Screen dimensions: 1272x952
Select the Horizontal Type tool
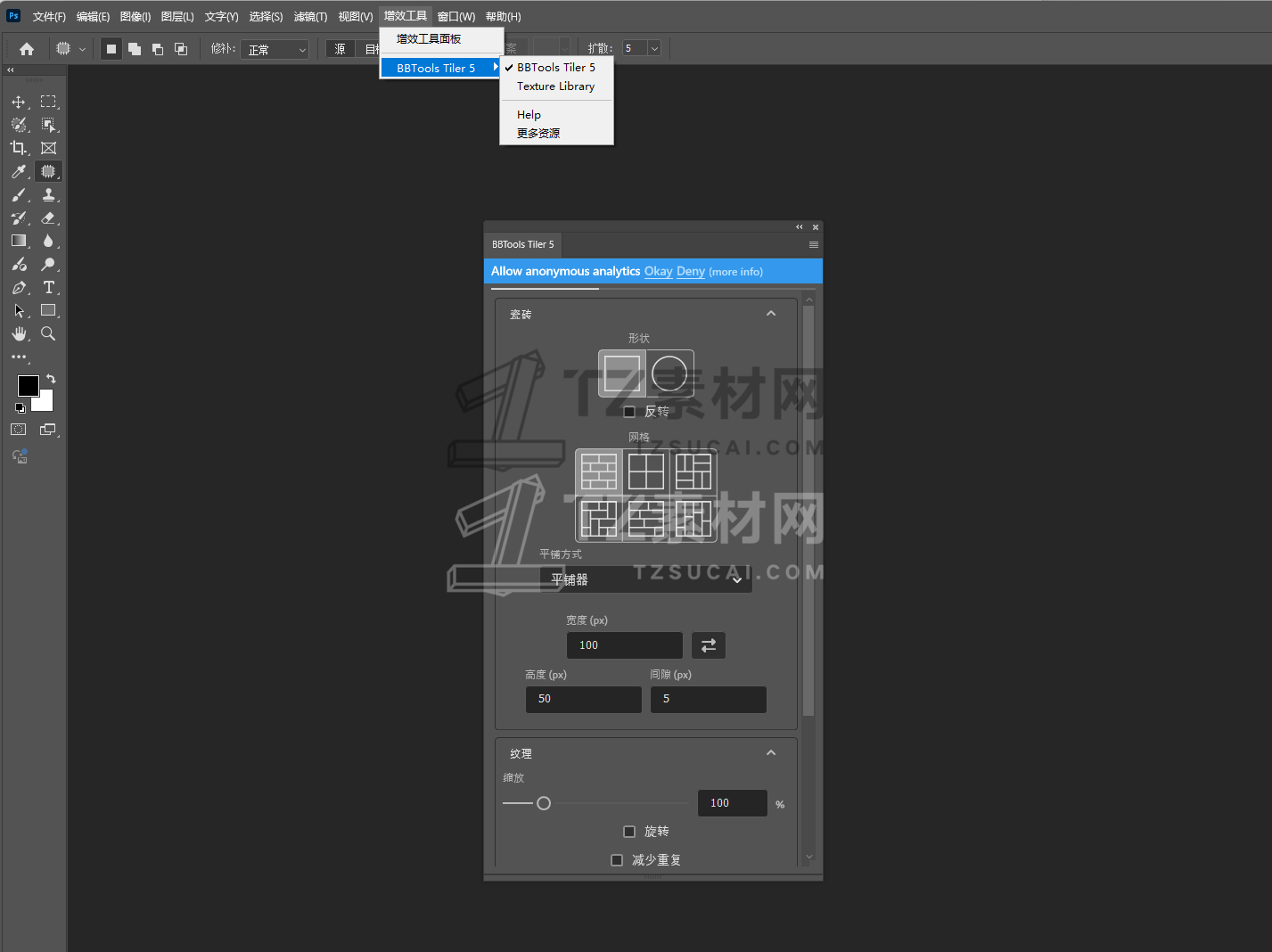48,287
